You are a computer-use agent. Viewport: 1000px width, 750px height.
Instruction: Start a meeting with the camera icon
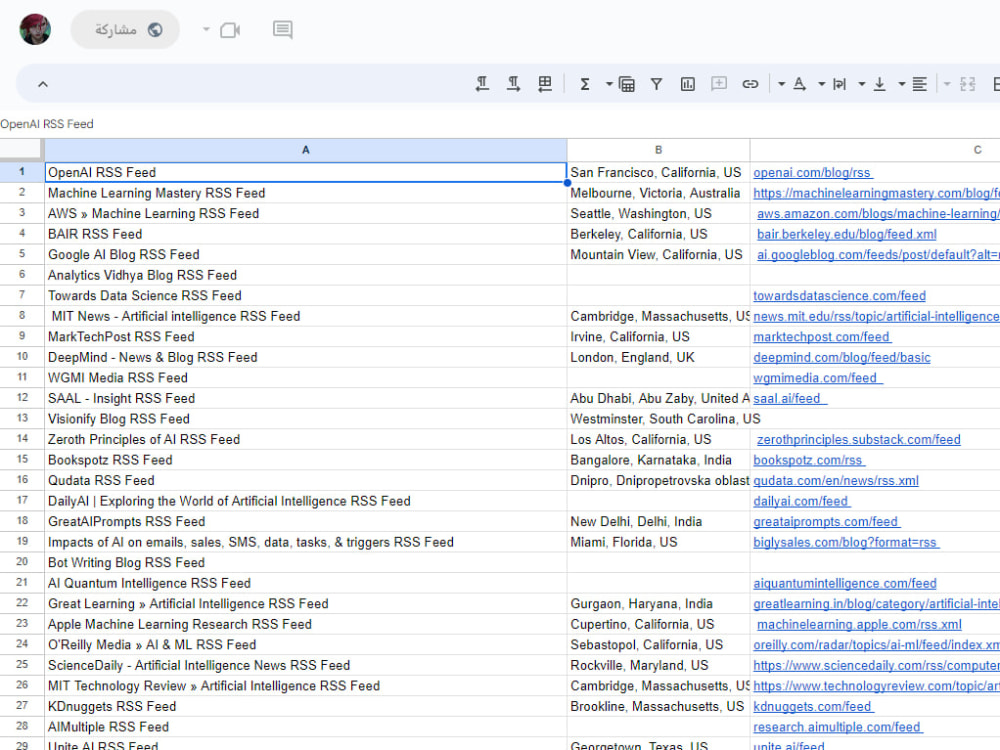(230, 30)
